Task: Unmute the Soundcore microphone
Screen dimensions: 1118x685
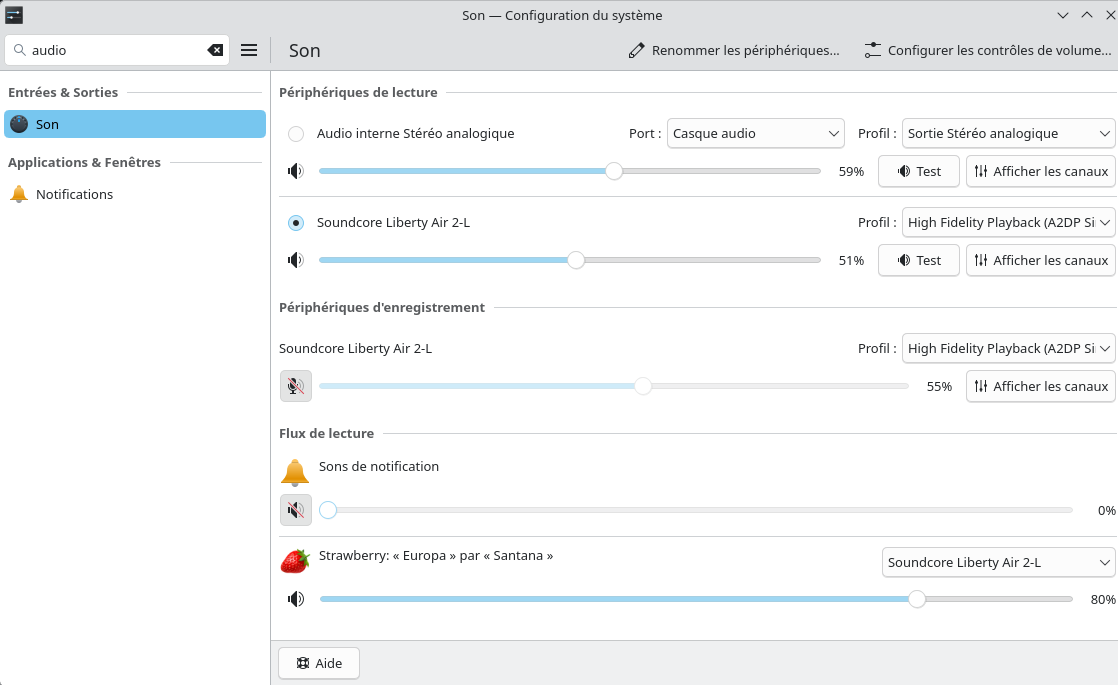Action: coord(295,386)
